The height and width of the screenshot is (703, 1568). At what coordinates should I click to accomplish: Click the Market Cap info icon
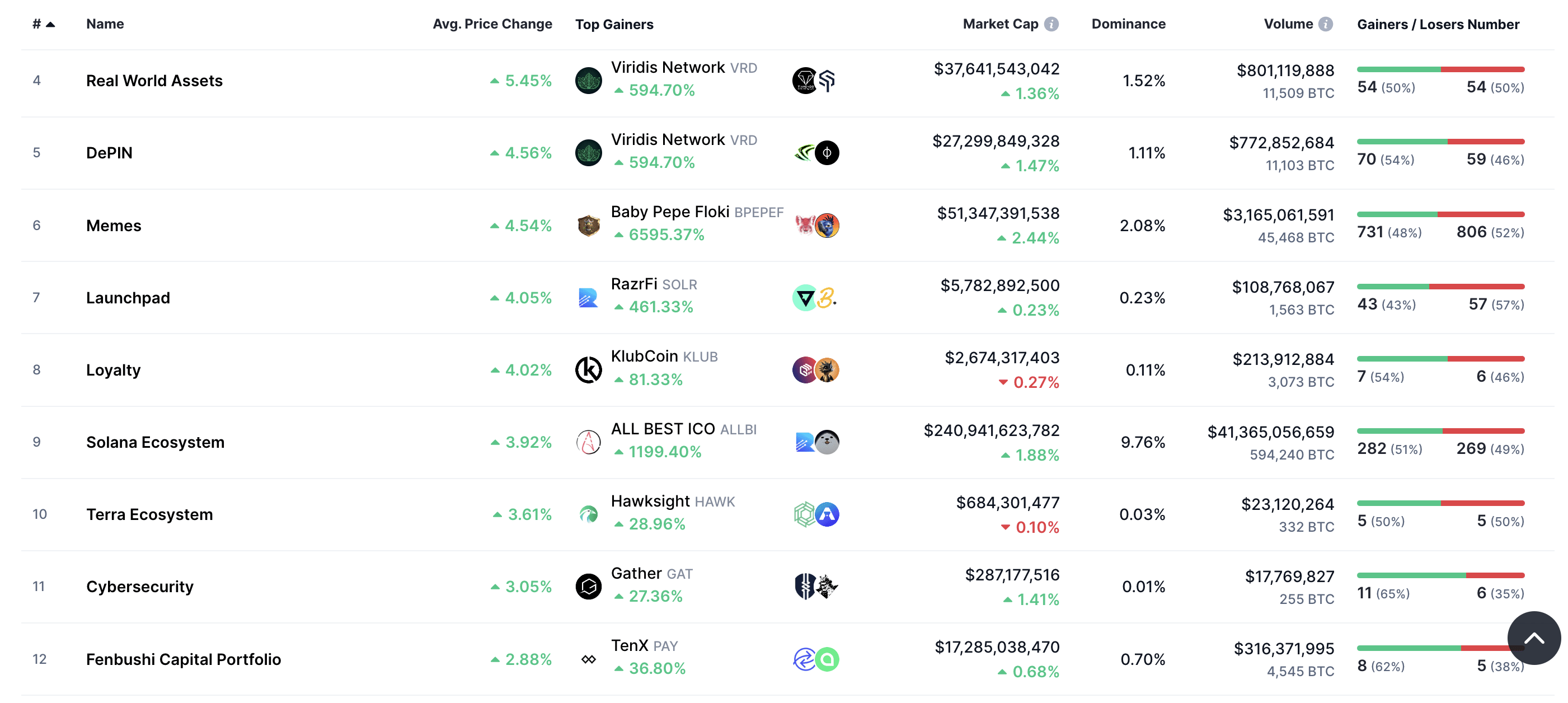tap(1051, 24)
